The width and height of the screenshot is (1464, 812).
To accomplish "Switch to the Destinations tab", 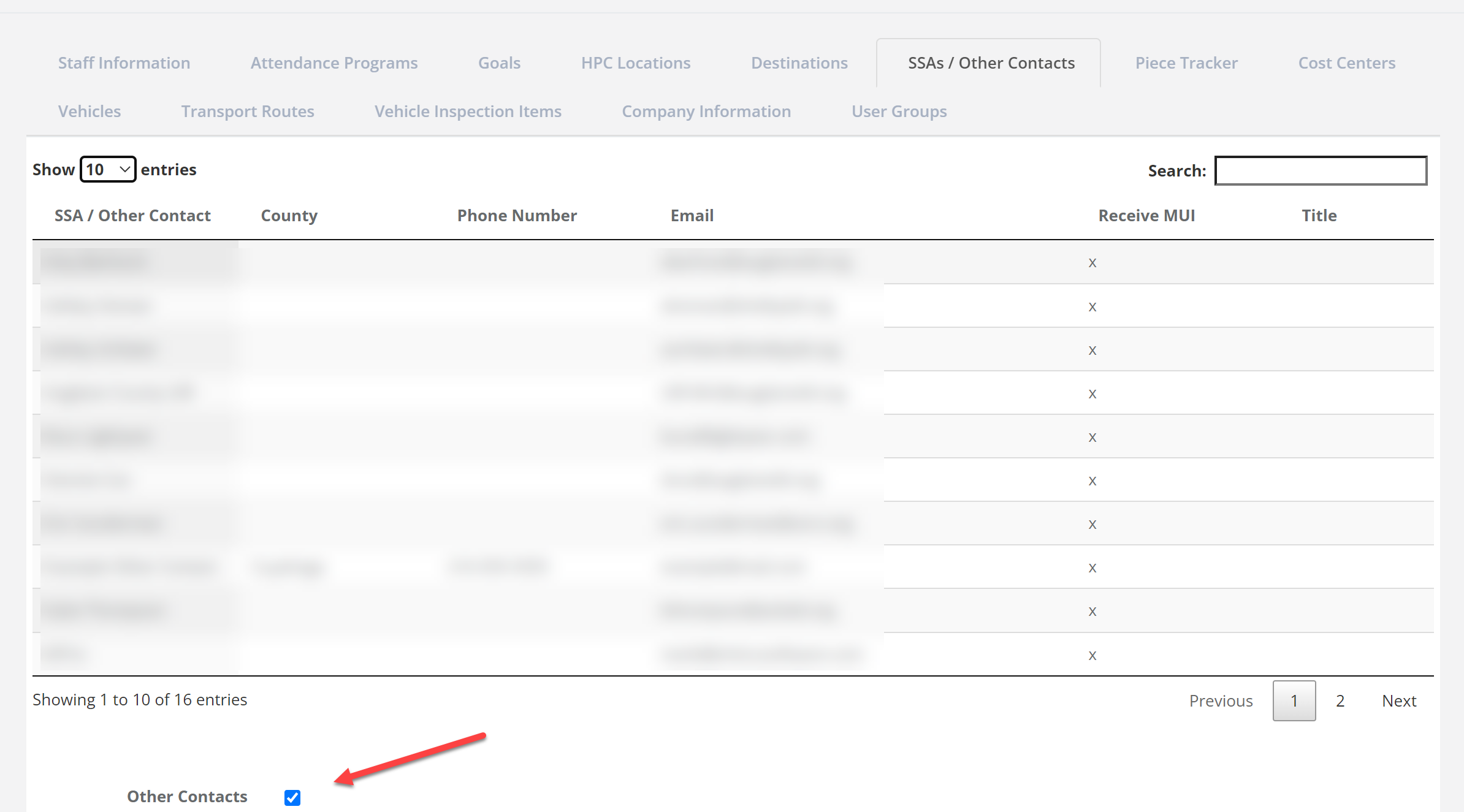I will (799, 63).
